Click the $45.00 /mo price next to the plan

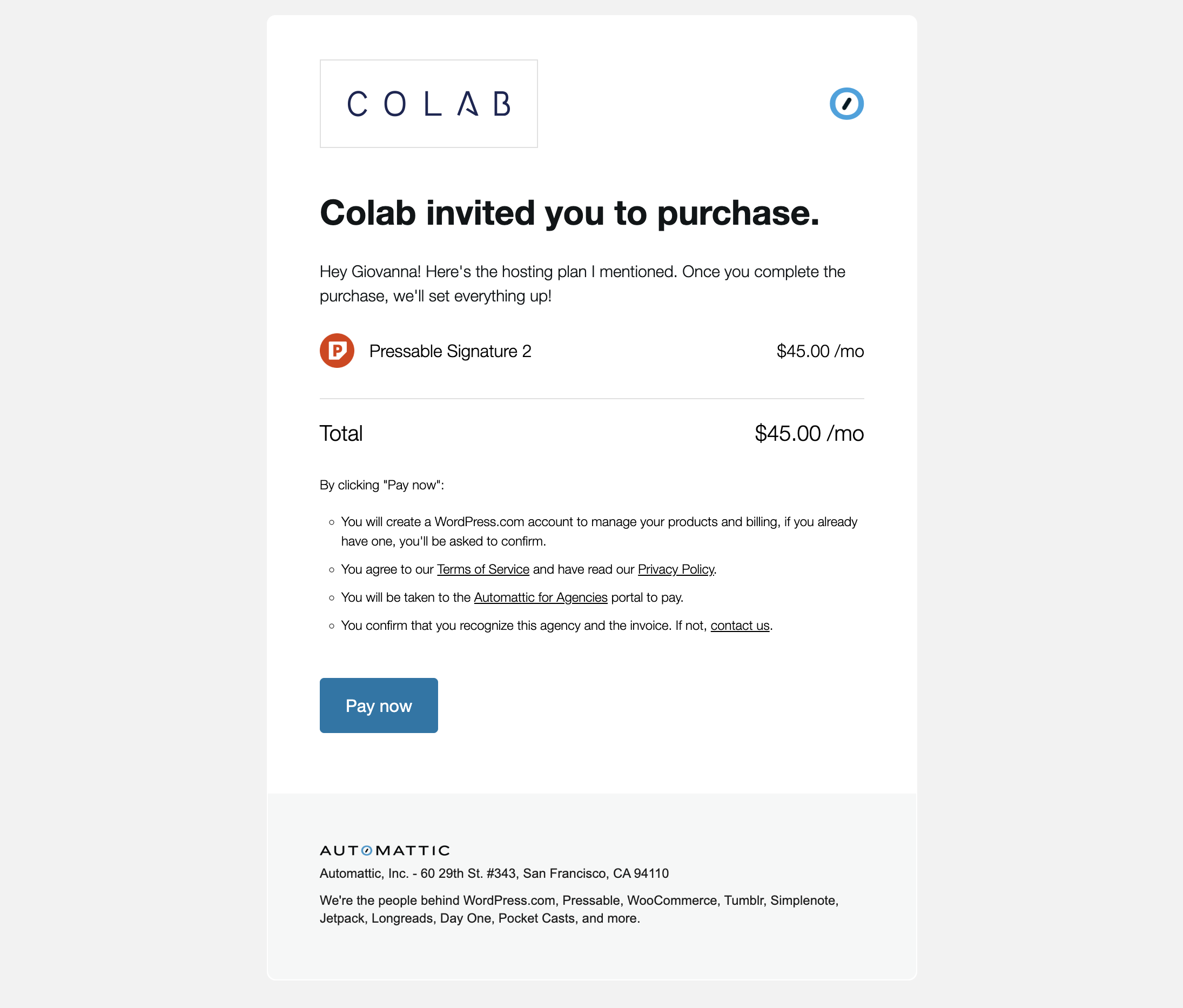821,351
